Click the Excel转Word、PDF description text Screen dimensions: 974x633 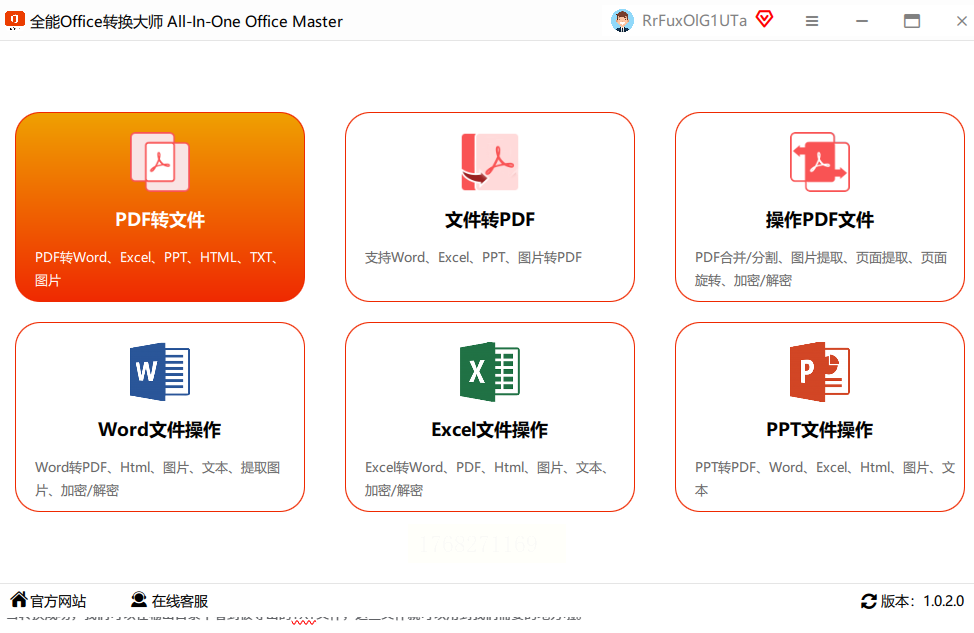click(x=486, y=479)
